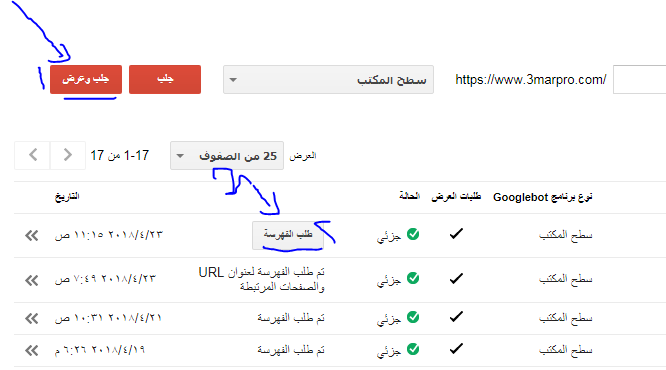Click the 'طلب الفهرسة' request indexing button
This screenshot has height=370, width=666.
tap(288, 234)
